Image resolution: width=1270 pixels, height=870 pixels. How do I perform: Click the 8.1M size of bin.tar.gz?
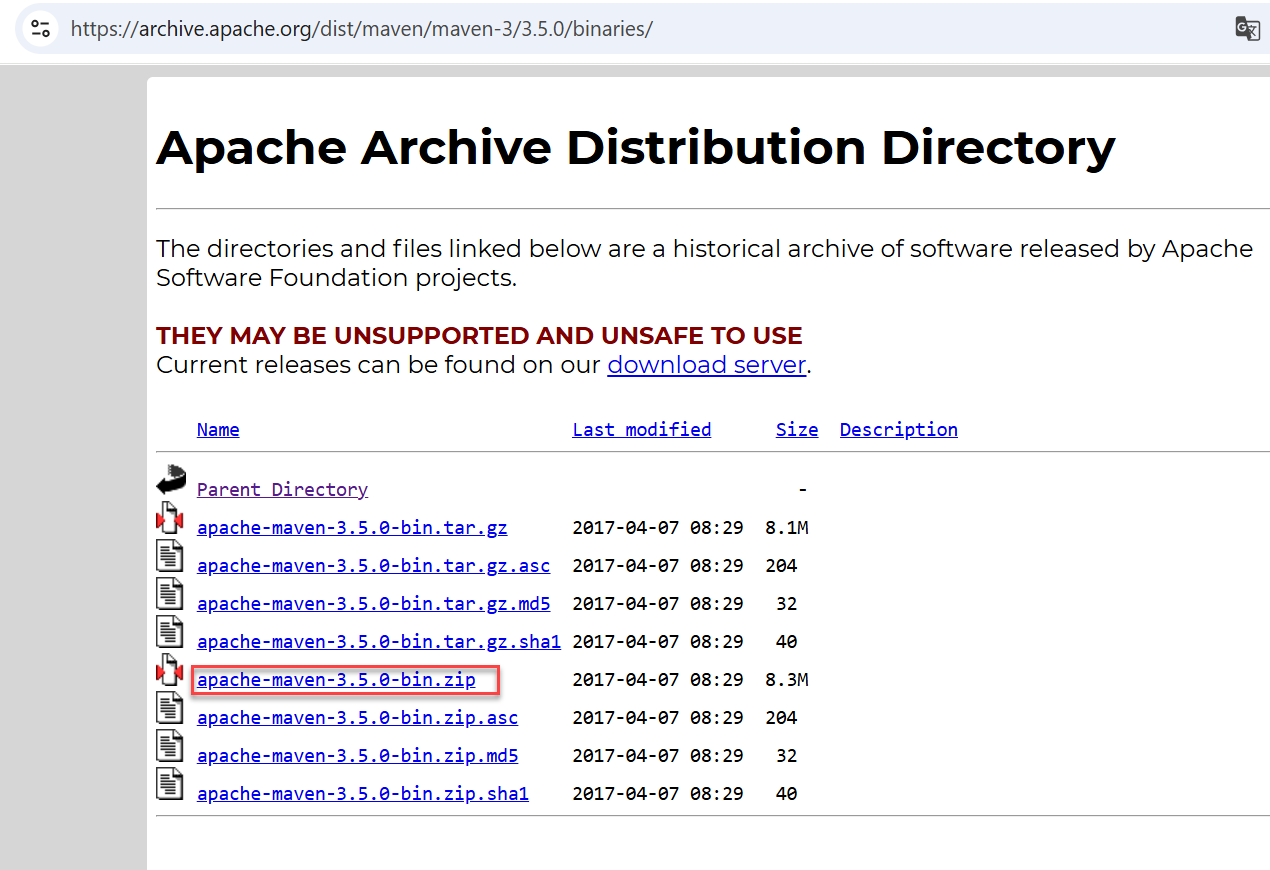coord(787,528)
